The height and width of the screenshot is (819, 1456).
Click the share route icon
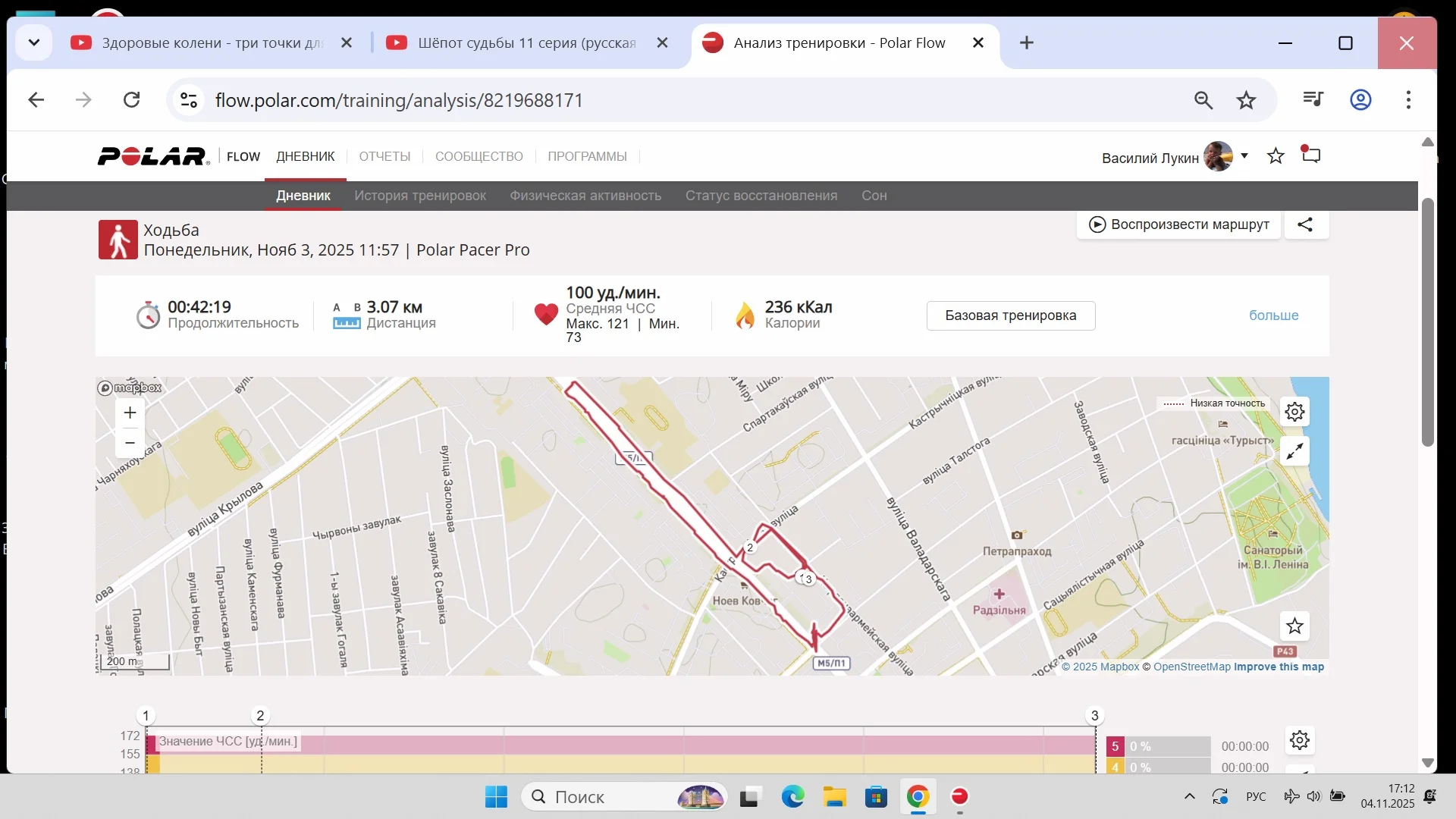coord(1305,224)
